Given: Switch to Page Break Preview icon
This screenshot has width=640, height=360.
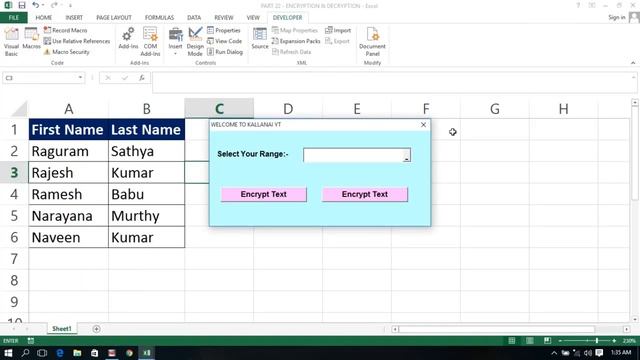Looking at the screenshot, I should 547,340.
